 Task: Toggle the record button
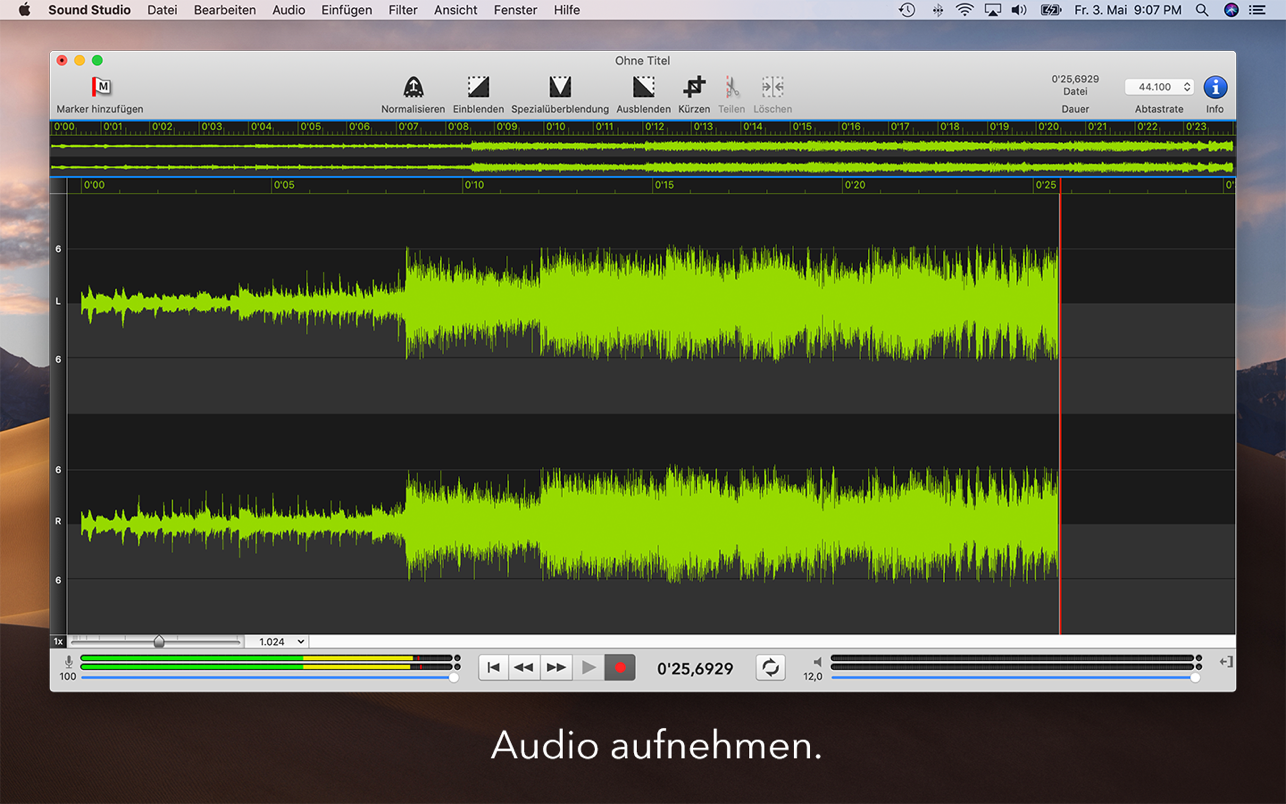620,668
